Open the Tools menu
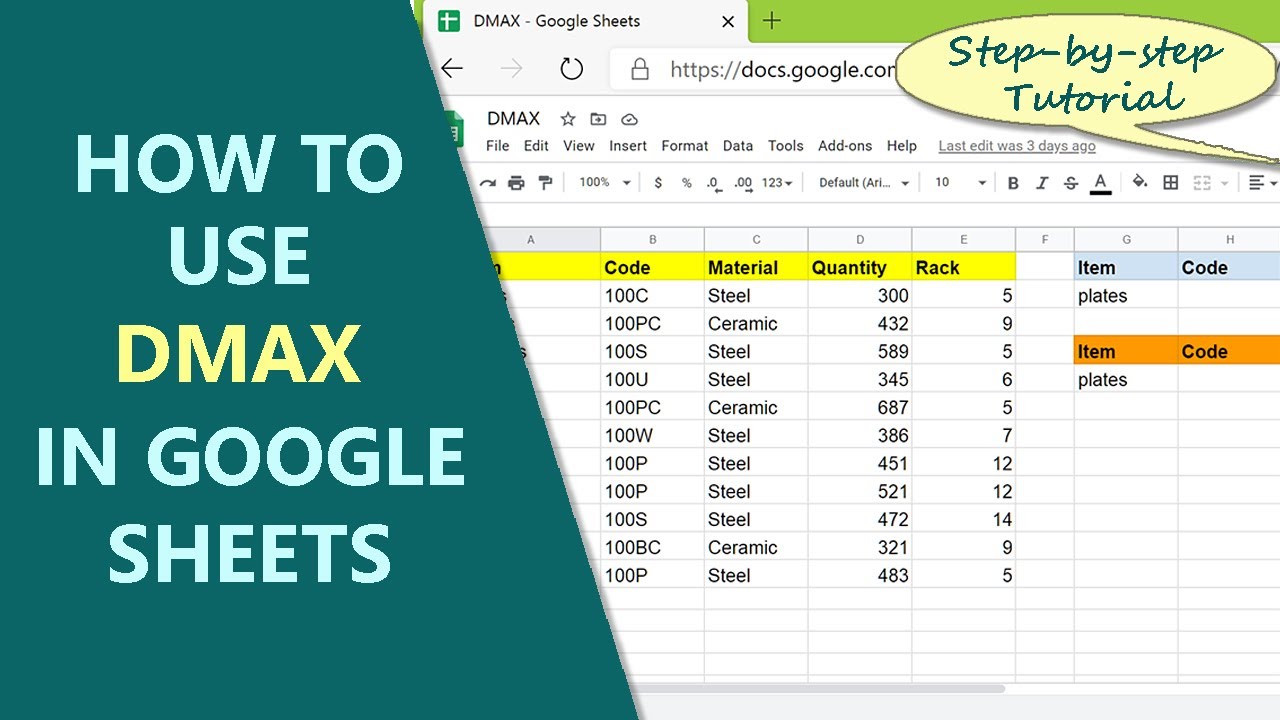Image resolution: width=1280 pixels, height=720 pixels. pyautogui.click(x=786, y=146)
